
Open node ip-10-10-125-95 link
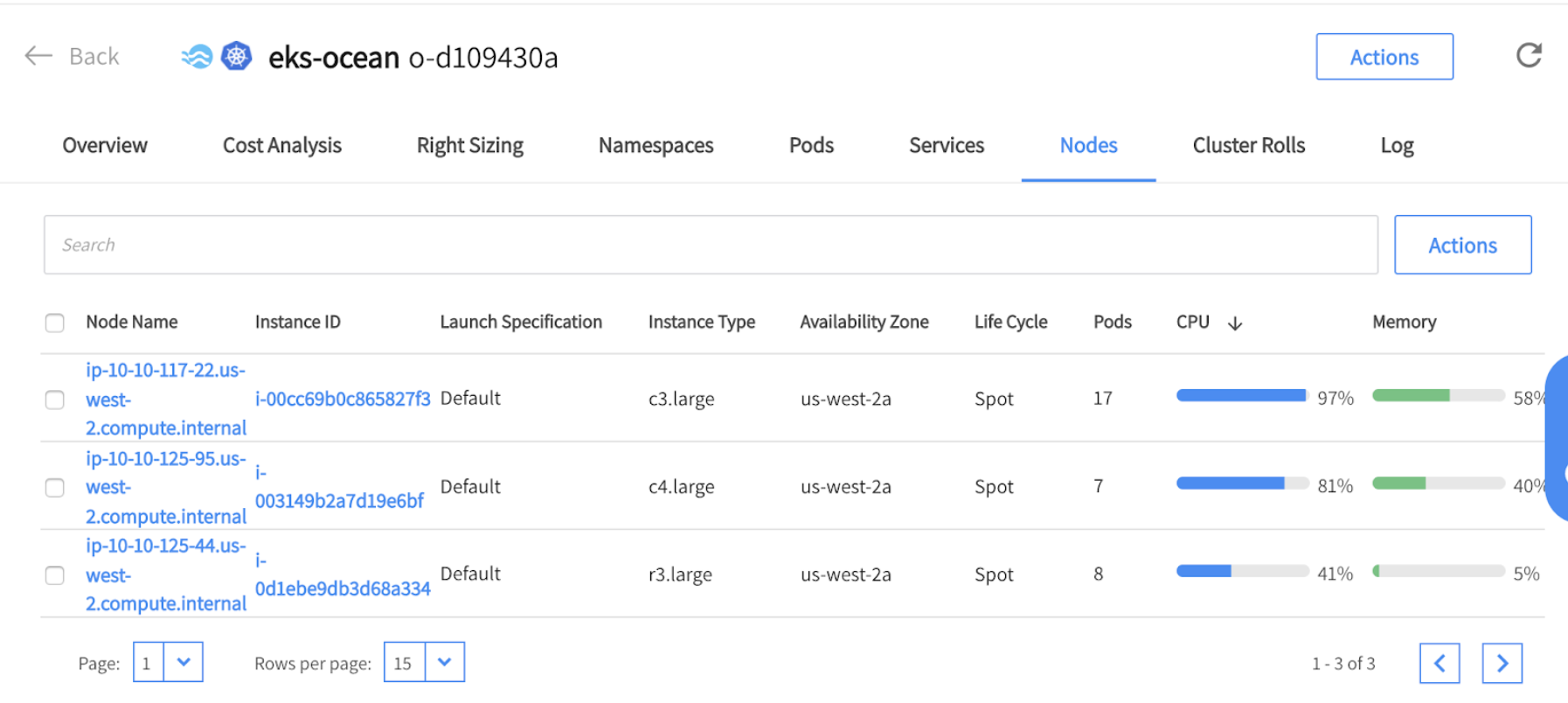point(166,487)
